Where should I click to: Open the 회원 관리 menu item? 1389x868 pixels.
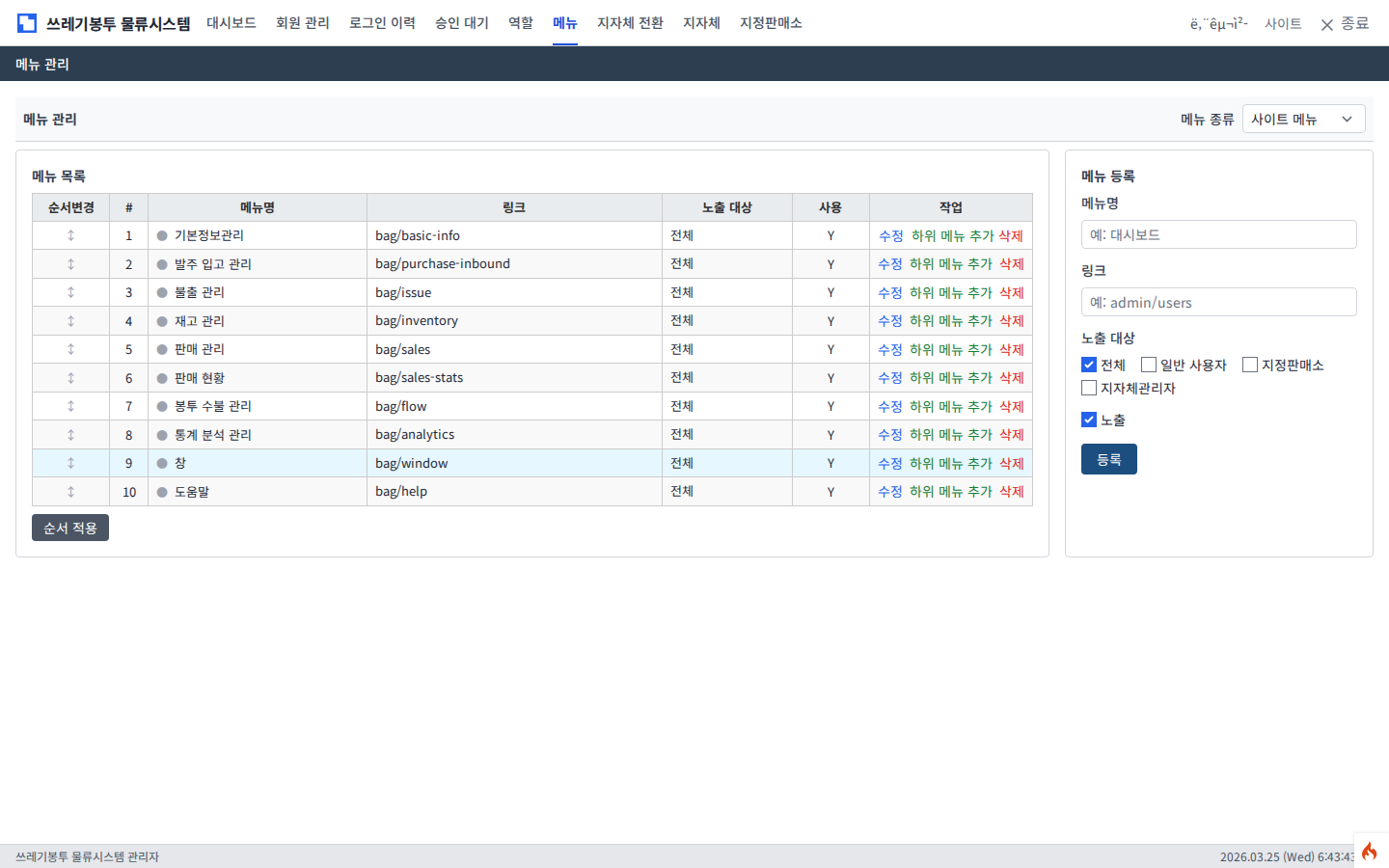(x=302, y=23)
